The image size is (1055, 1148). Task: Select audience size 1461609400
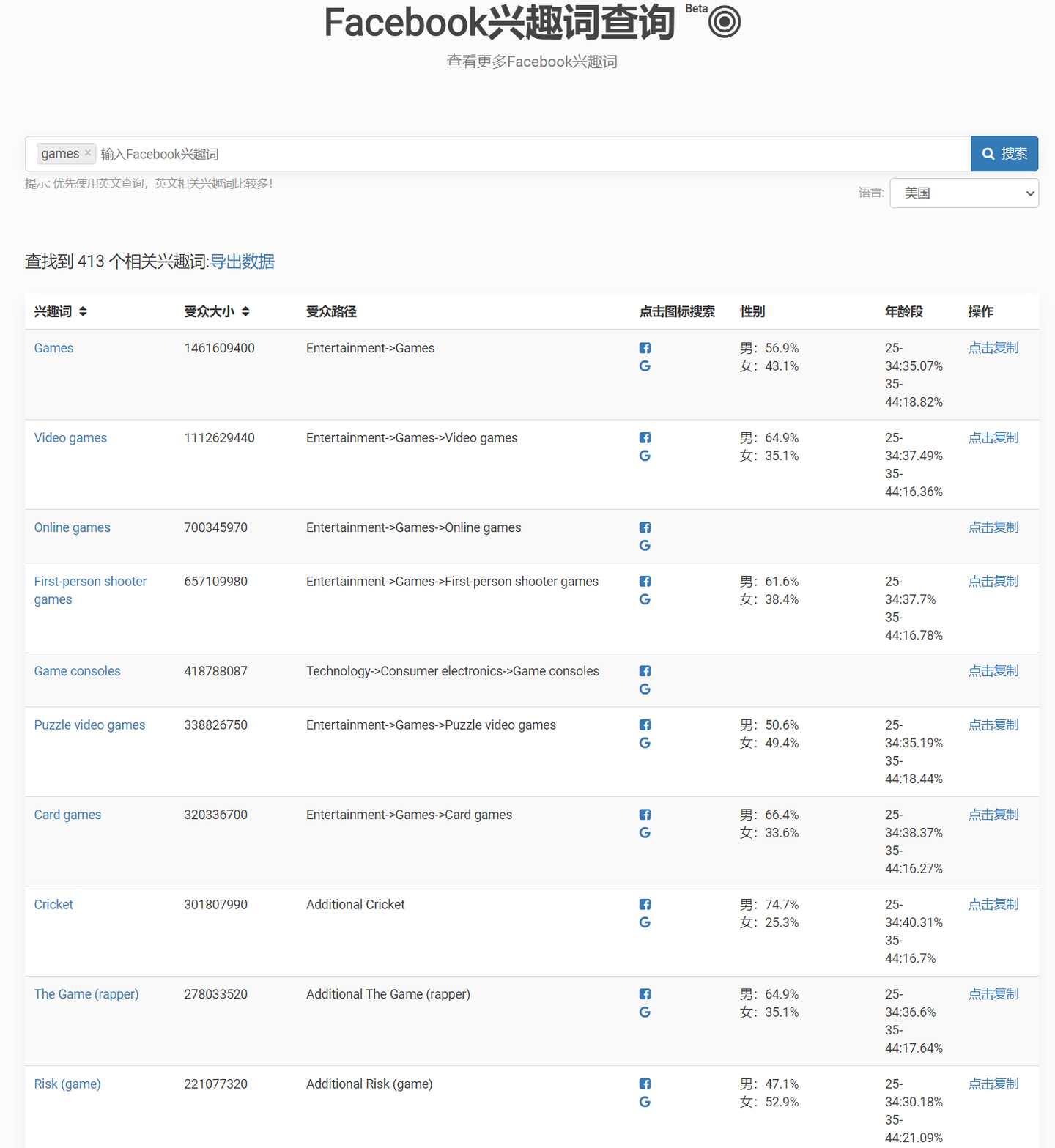coord(220,348)
